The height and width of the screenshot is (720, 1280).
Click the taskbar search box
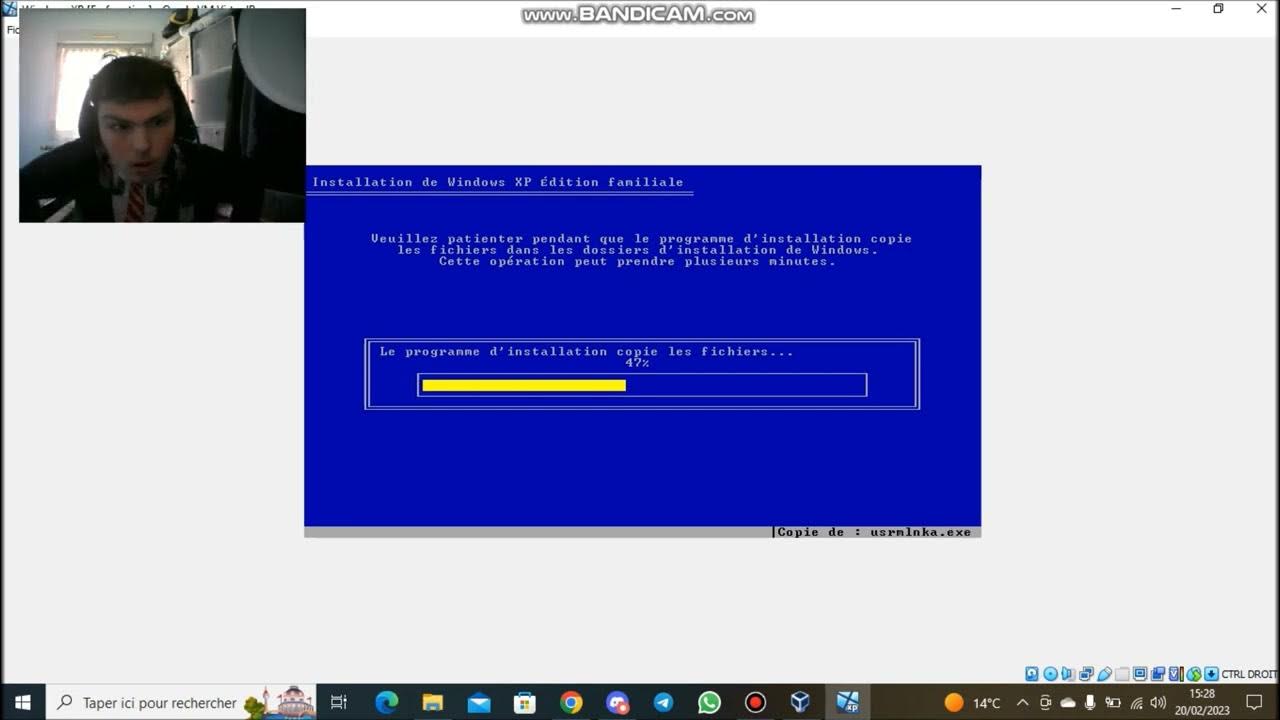tap(181, 702)
